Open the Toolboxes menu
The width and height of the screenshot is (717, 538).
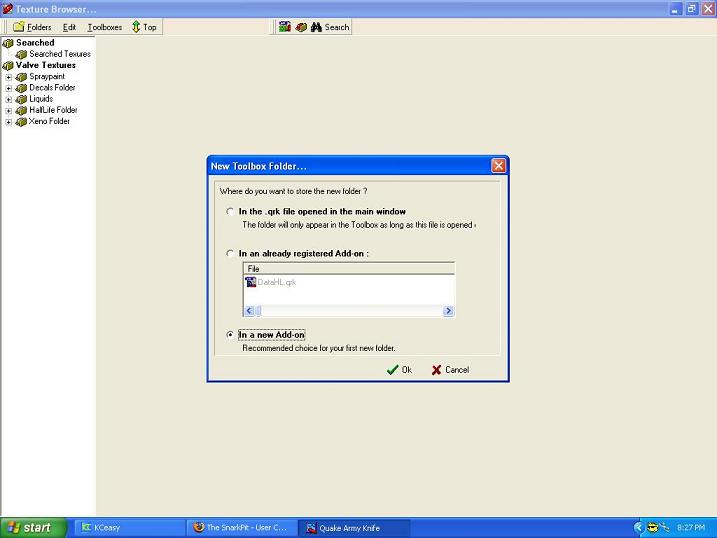click(x=104, y=27)
